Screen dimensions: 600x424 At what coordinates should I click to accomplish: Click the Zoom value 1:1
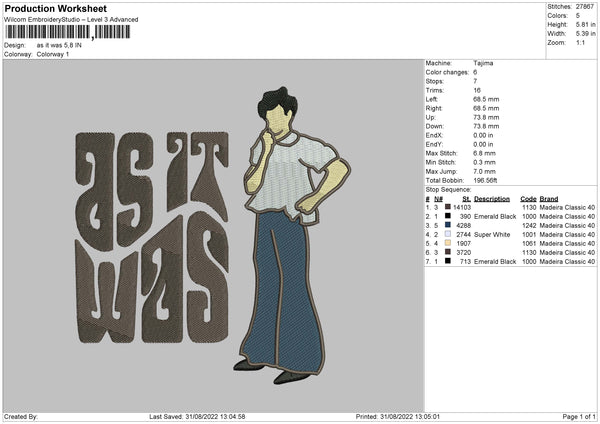[x=580, y=42]
